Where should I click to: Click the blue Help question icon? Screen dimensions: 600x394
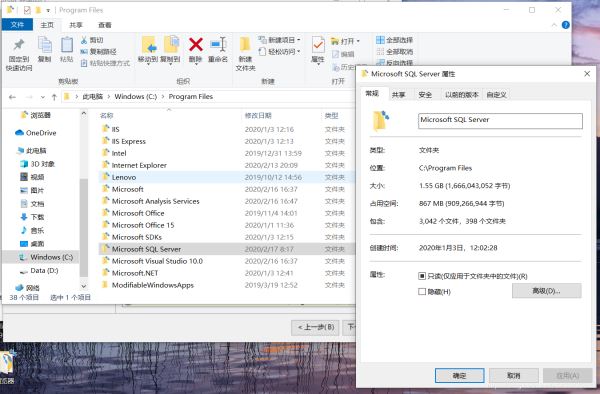point(565,25)
